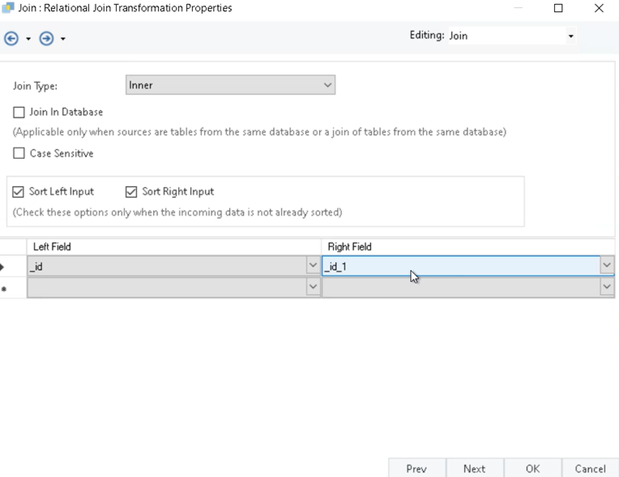This screenshot has height=477, width=619.
Task: Enable the Join In Database checkbox
Action: [19, 112]
